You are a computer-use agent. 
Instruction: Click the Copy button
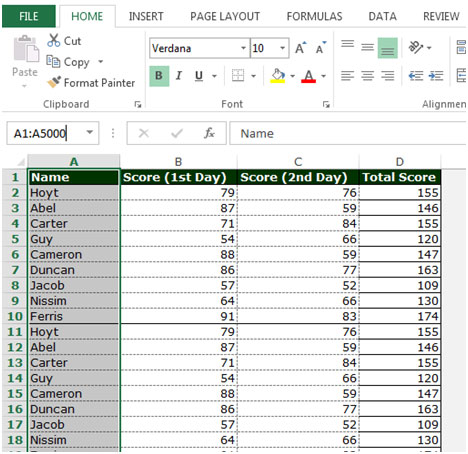pyautogui.click(x=68, y=62)
